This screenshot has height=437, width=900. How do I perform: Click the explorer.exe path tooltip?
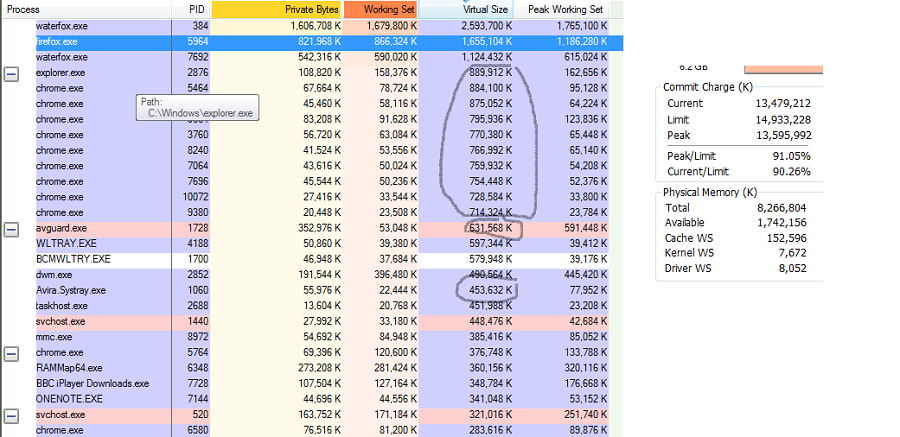[197, 107]
